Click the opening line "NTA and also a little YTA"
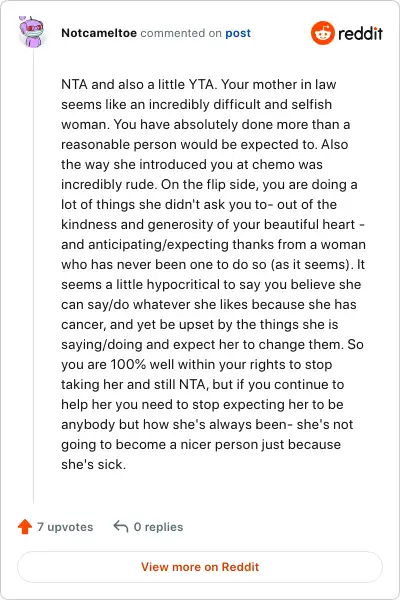 click(137, 84)
